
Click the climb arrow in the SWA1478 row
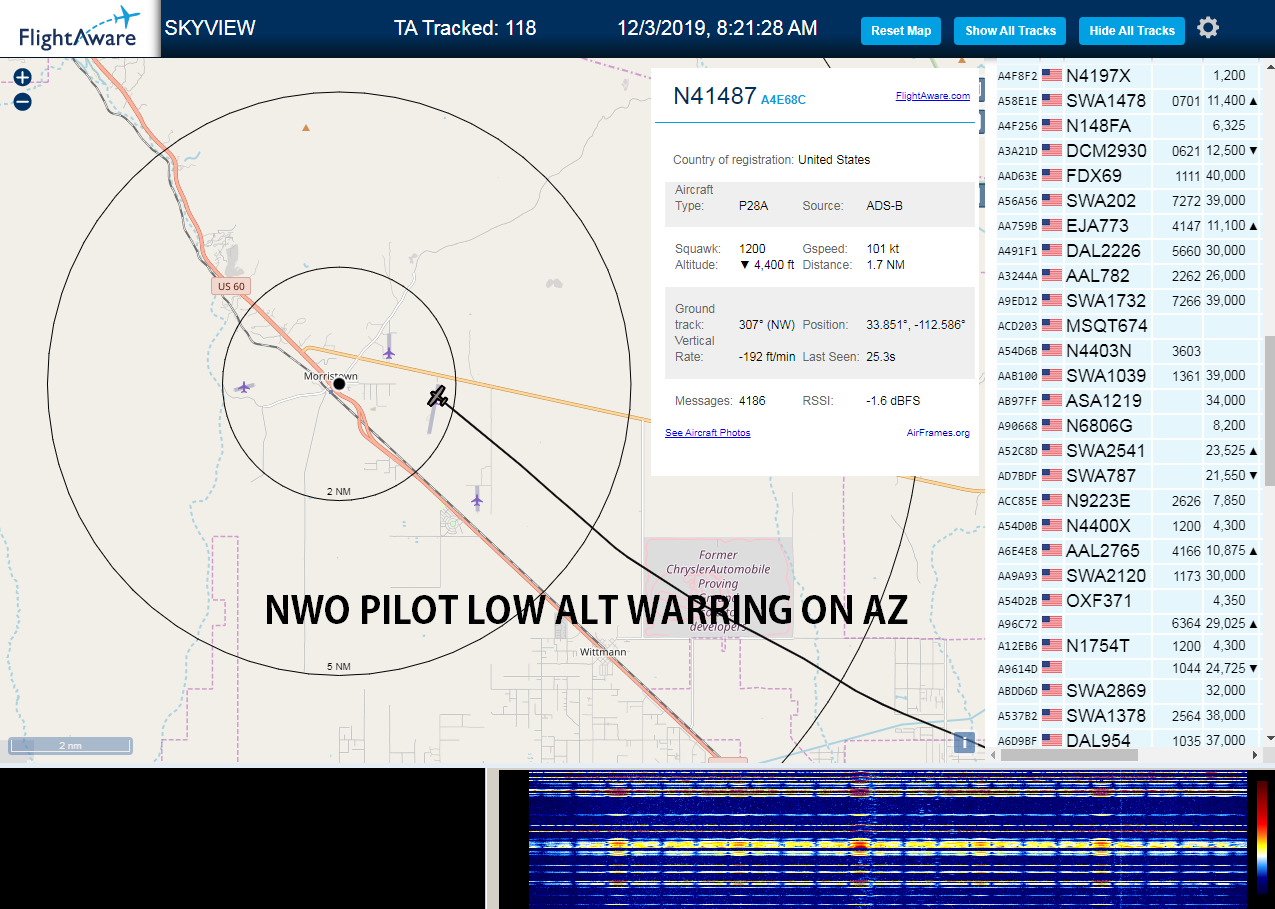click(x=1254, y=101)
